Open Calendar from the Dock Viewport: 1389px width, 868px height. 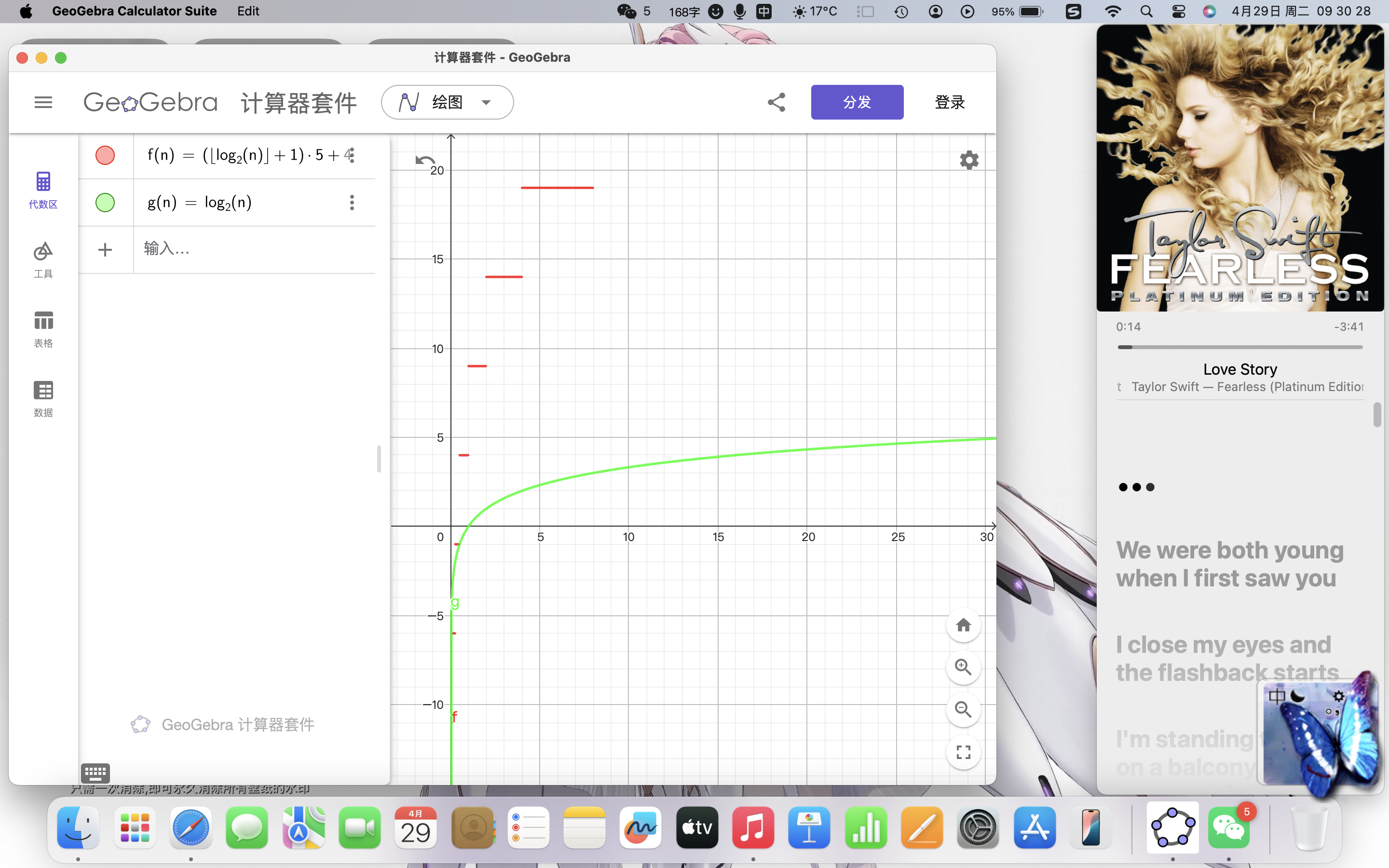[x=416, y=827]
